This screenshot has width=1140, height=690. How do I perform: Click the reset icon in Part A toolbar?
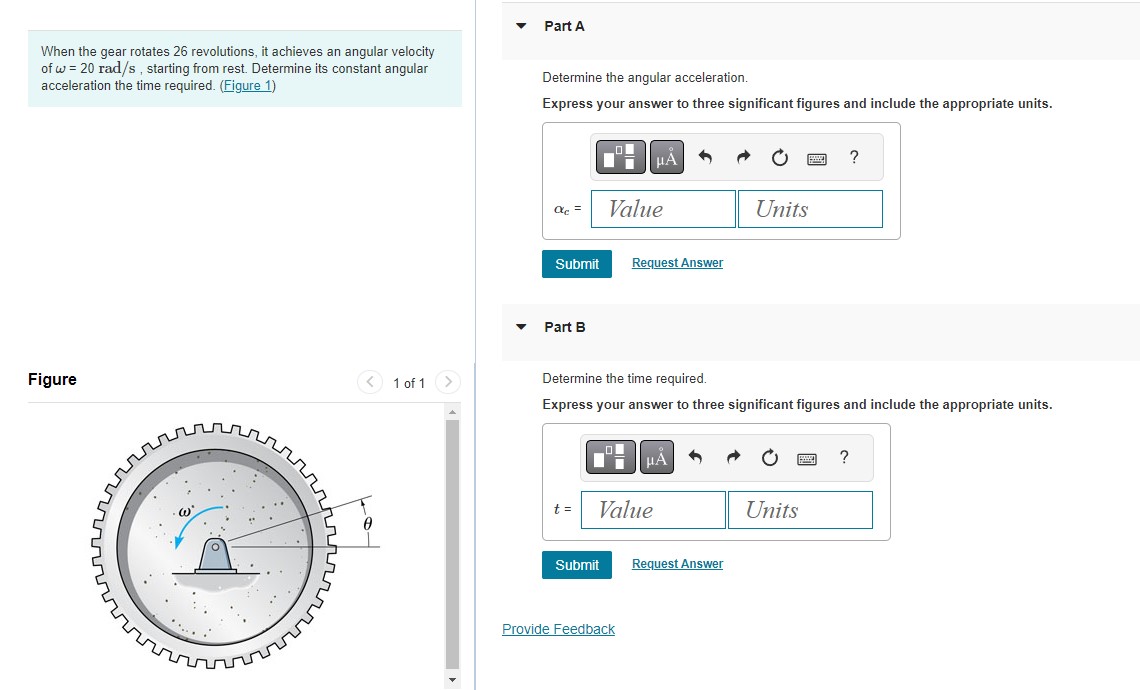click(779, 157)
